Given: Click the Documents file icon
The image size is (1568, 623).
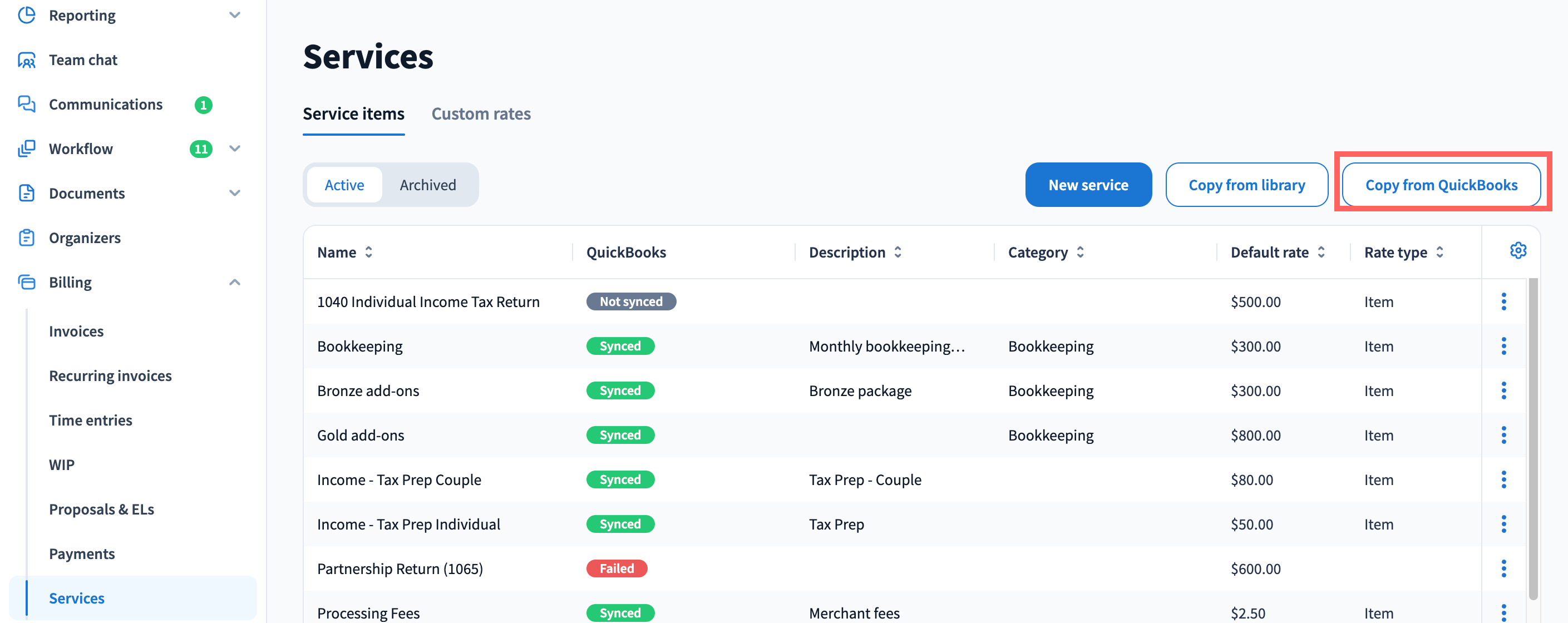Looking at the screenshot, I should [26, 194].
